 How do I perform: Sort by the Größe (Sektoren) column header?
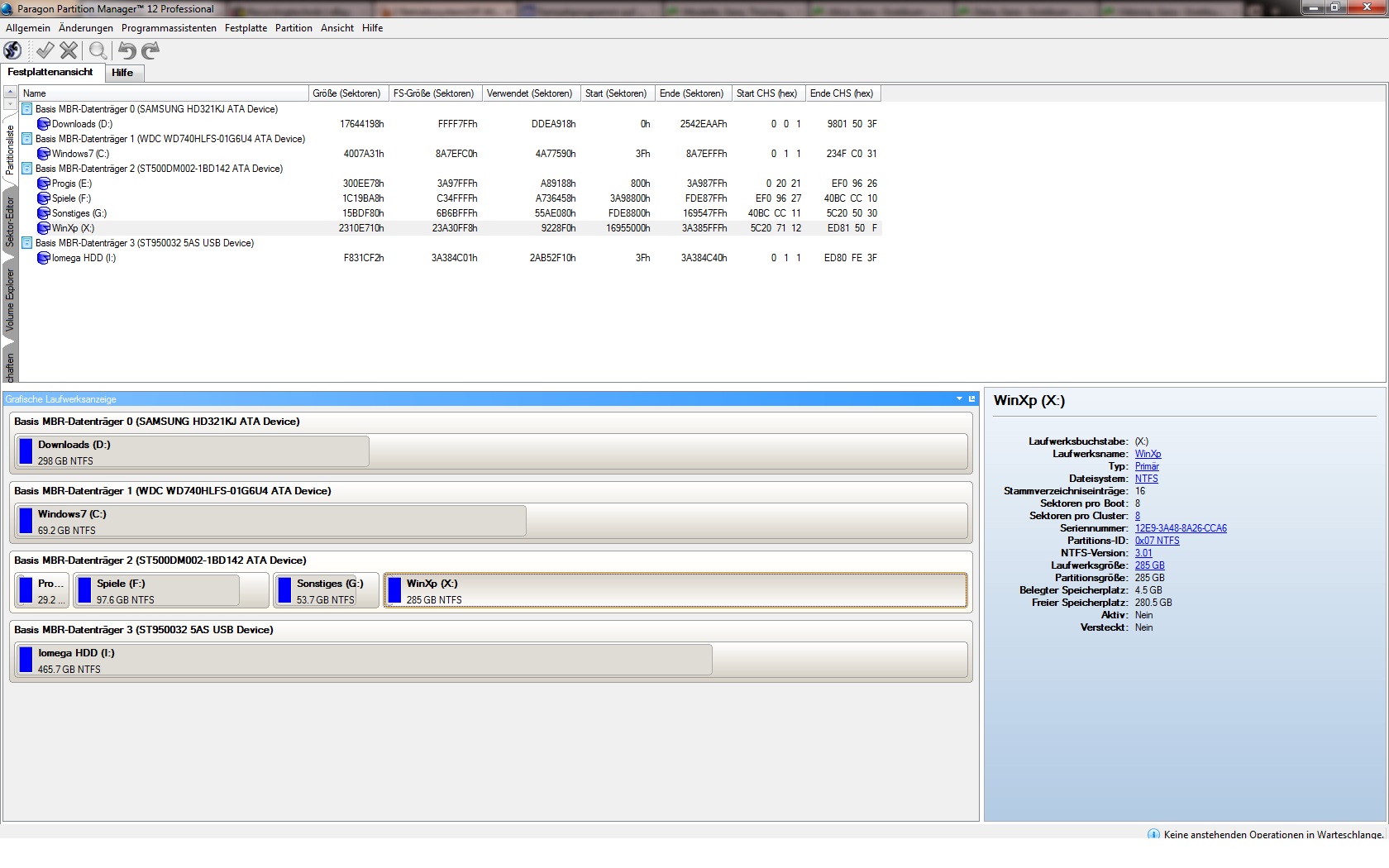[348, 93]
